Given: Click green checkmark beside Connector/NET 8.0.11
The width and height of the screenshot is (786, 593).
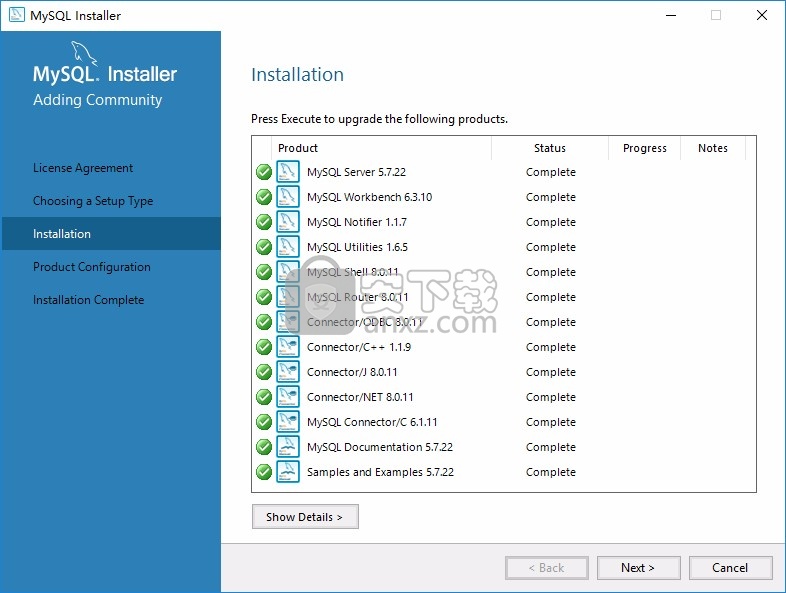Looking at the screenshot, I should click(264, 397).
